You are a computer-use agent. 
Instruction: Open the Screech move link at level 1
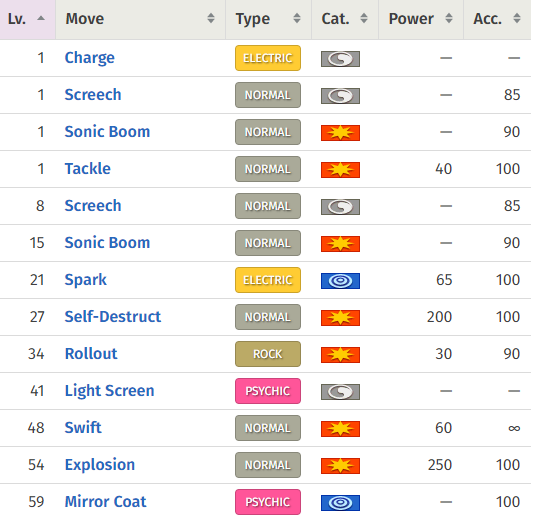point(93,95)
